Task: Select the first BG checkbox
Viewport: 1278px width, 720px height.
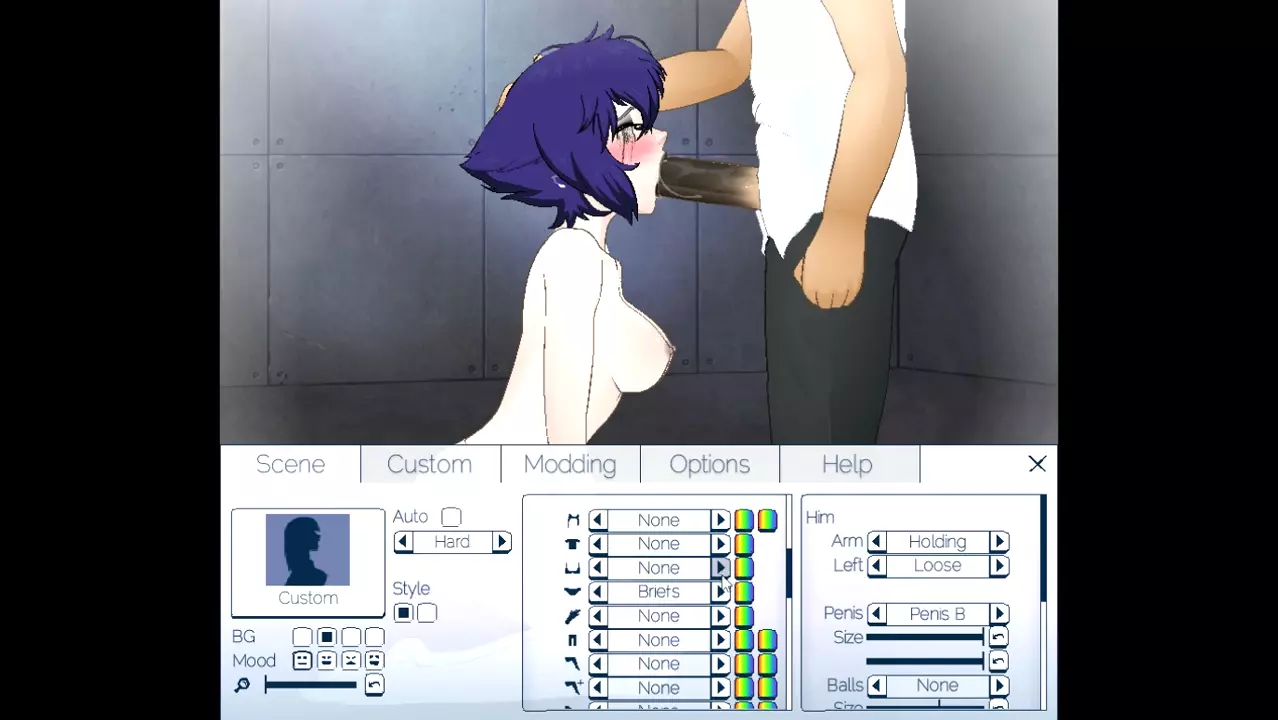Action: tap(302, 637)
